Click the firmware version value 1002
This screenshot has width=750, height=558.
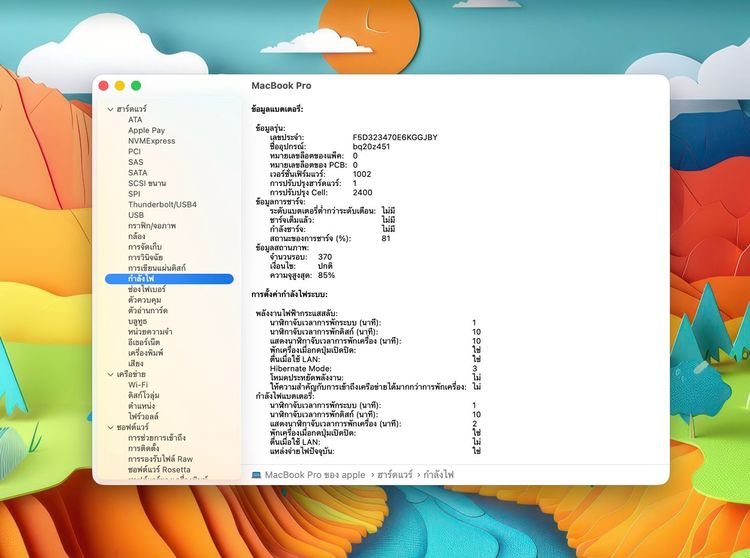(x=362, y=174)
